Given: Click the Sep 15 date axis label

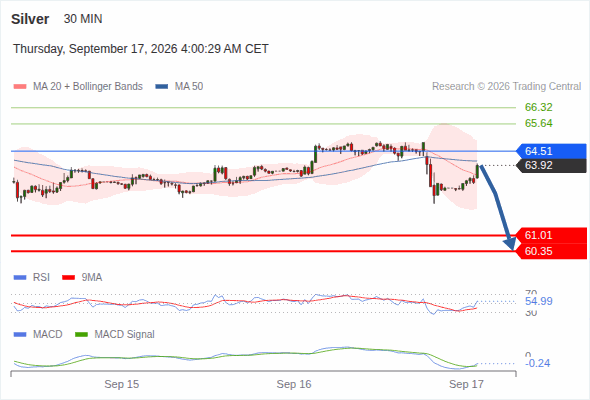Looking at the screenshot, I should coord(122,384).
